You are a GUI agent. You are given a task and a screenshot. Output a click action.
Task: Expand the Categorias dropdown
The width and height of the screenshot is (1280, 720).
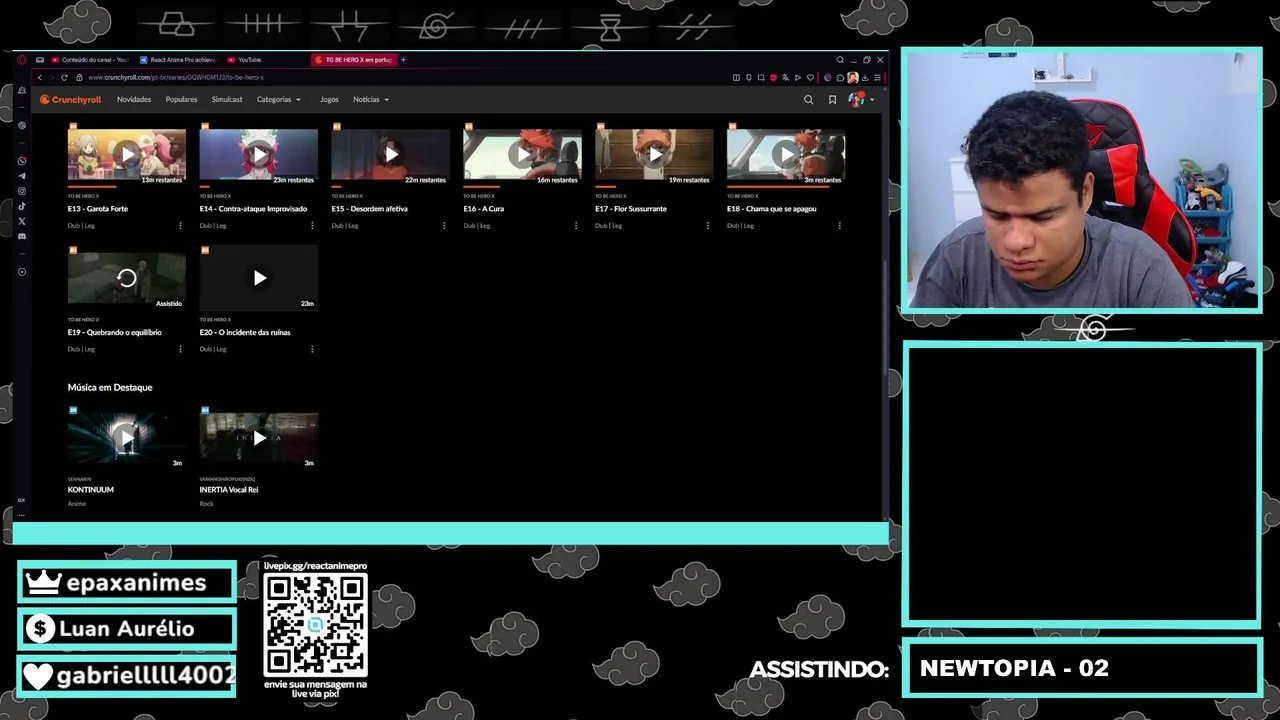278,100
